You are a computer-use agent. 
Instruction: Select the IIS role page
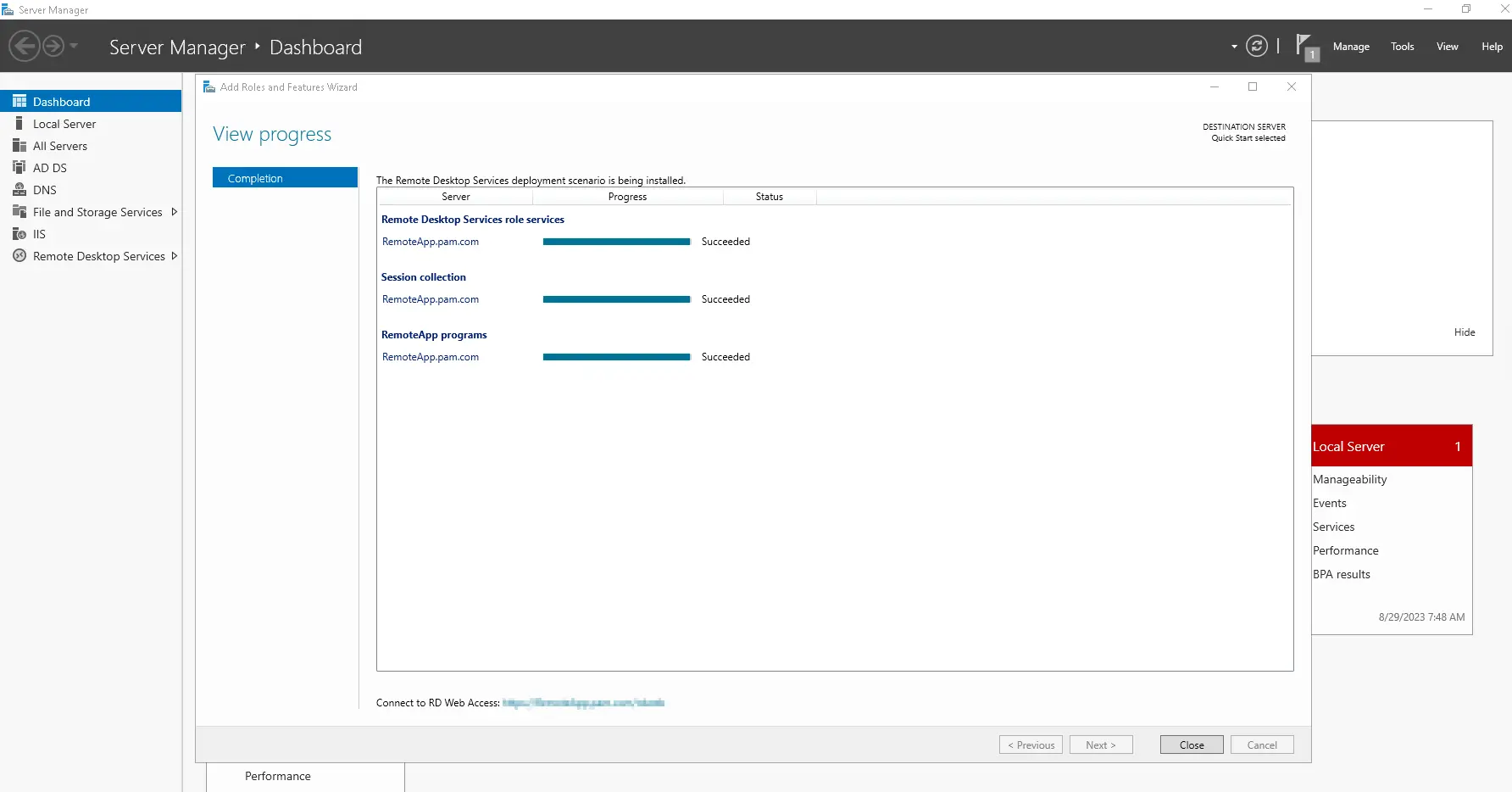[38, 233]
